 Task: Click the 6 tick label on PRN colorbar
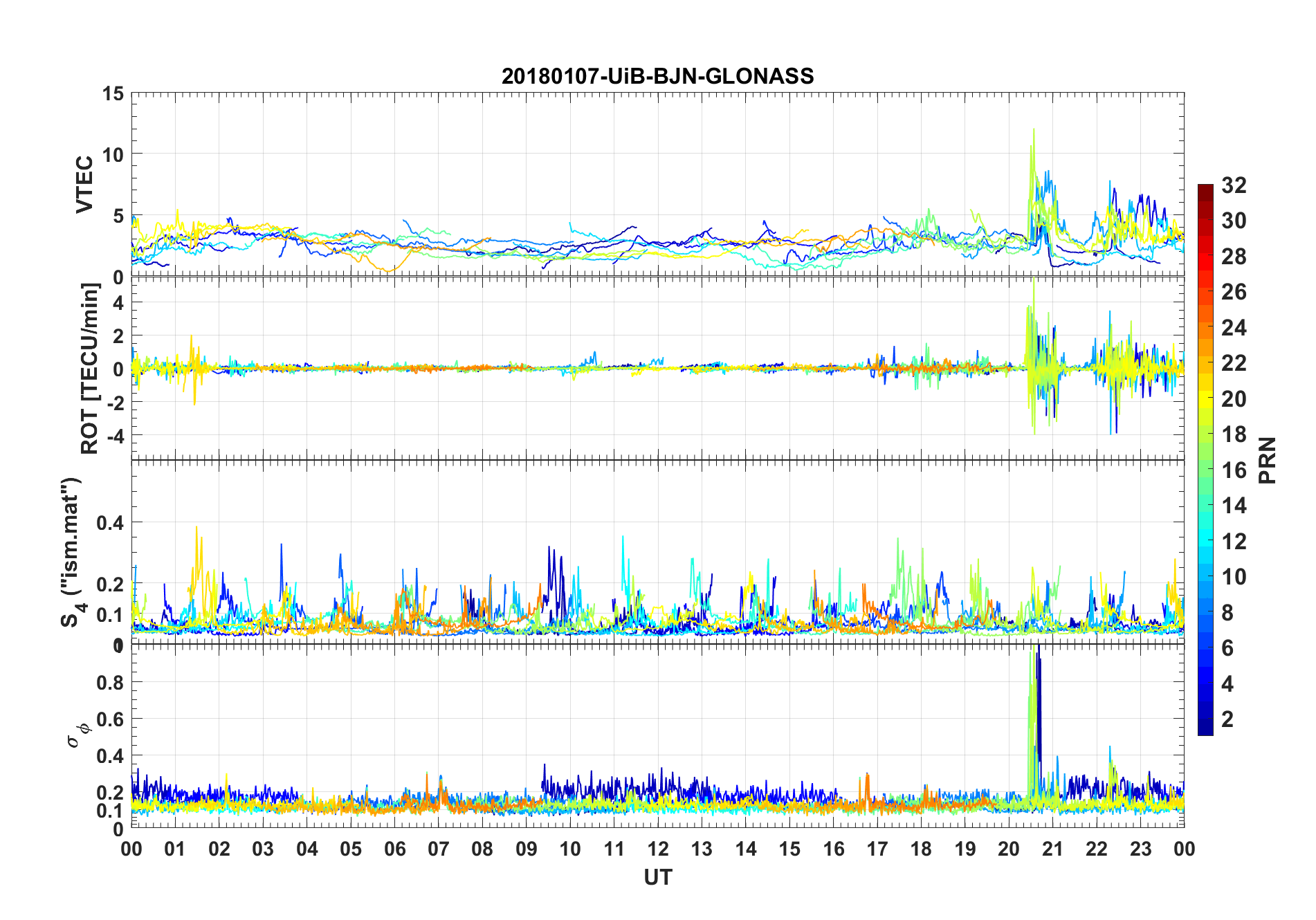click(x=1227, y=647)
